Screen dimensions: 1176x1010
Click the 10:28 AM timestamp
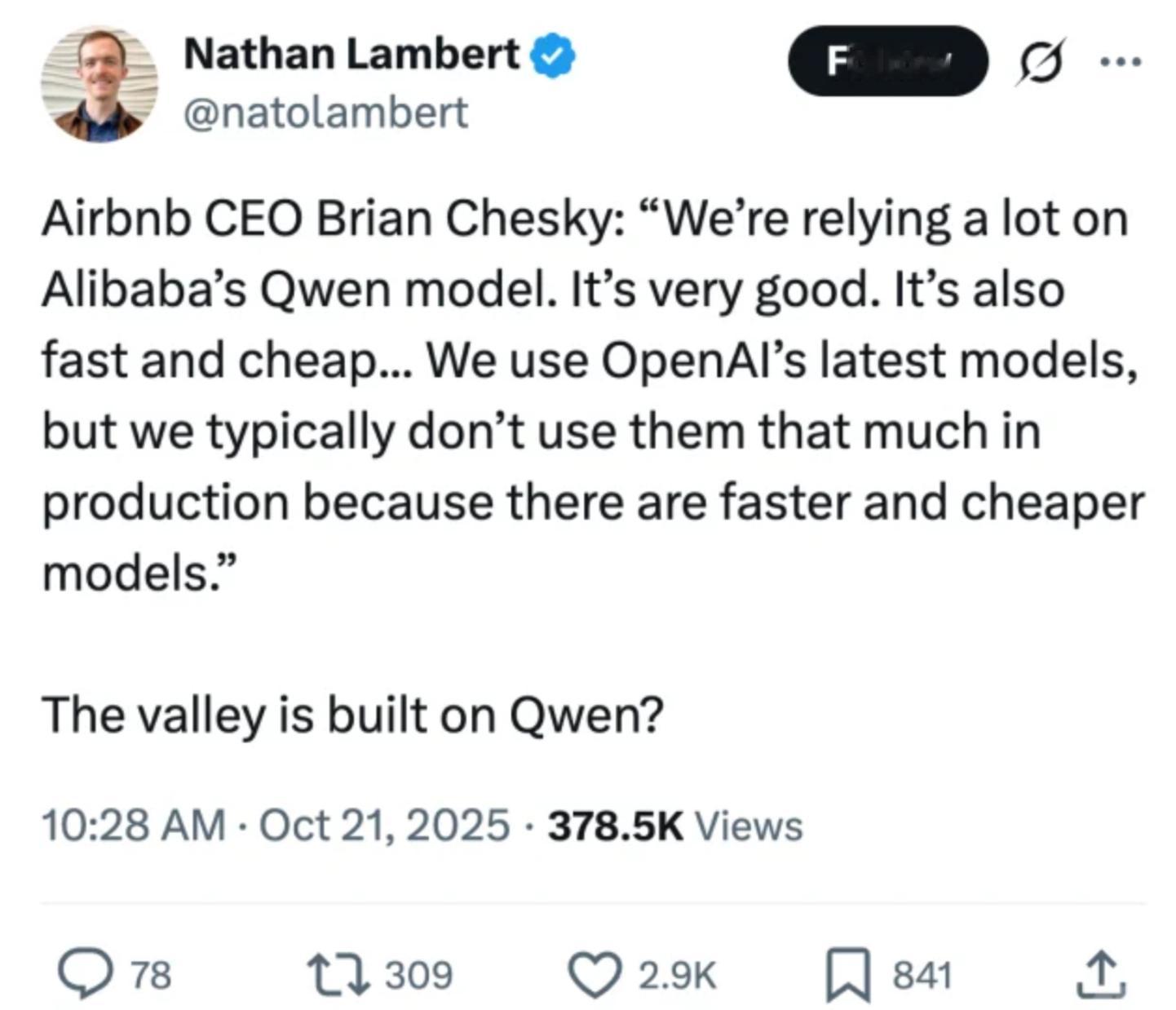tap(134, 825)
